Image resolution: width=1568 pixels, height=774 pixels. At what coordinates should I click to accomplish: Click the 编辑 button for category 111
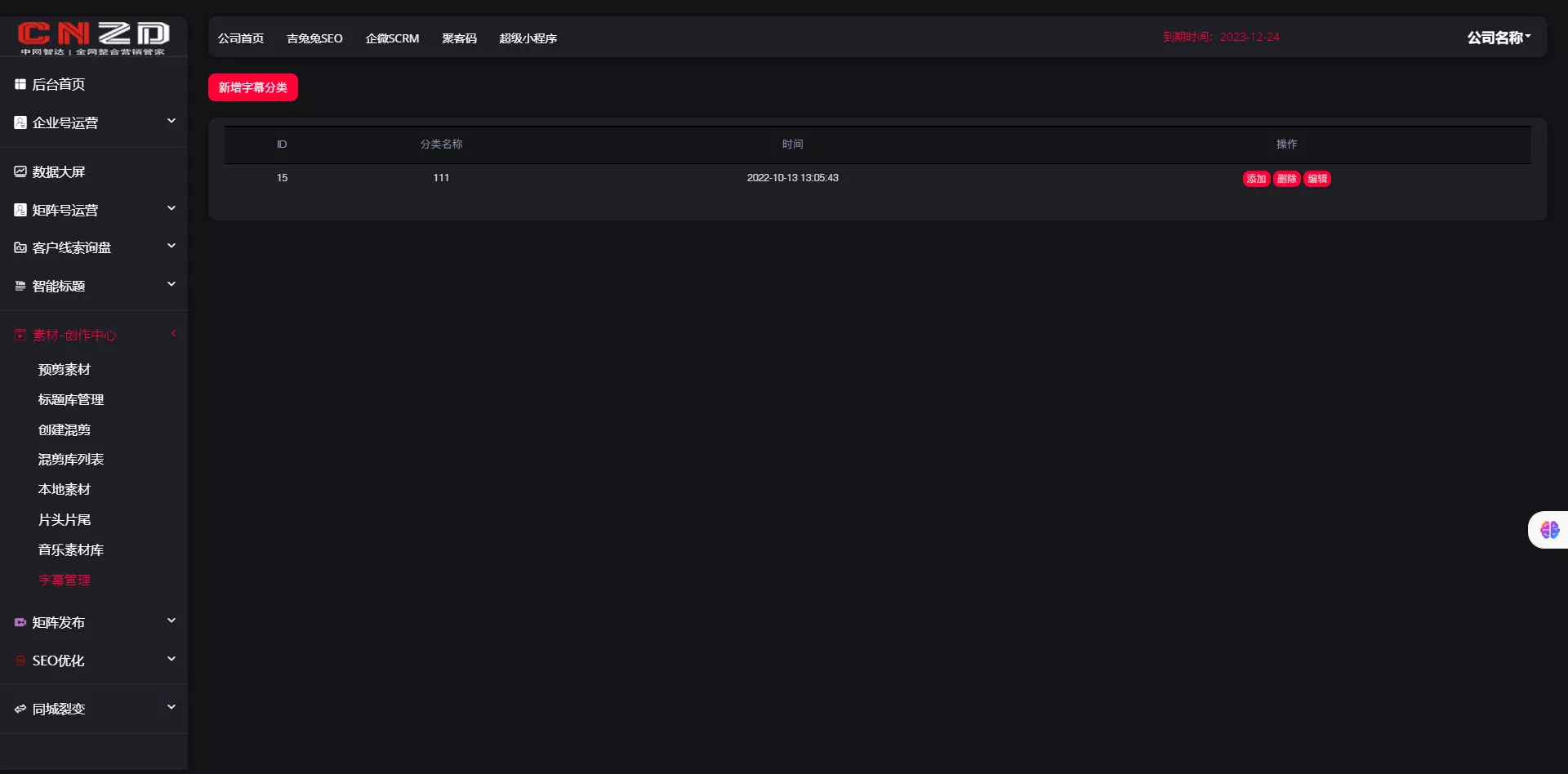pos(1317,179)
